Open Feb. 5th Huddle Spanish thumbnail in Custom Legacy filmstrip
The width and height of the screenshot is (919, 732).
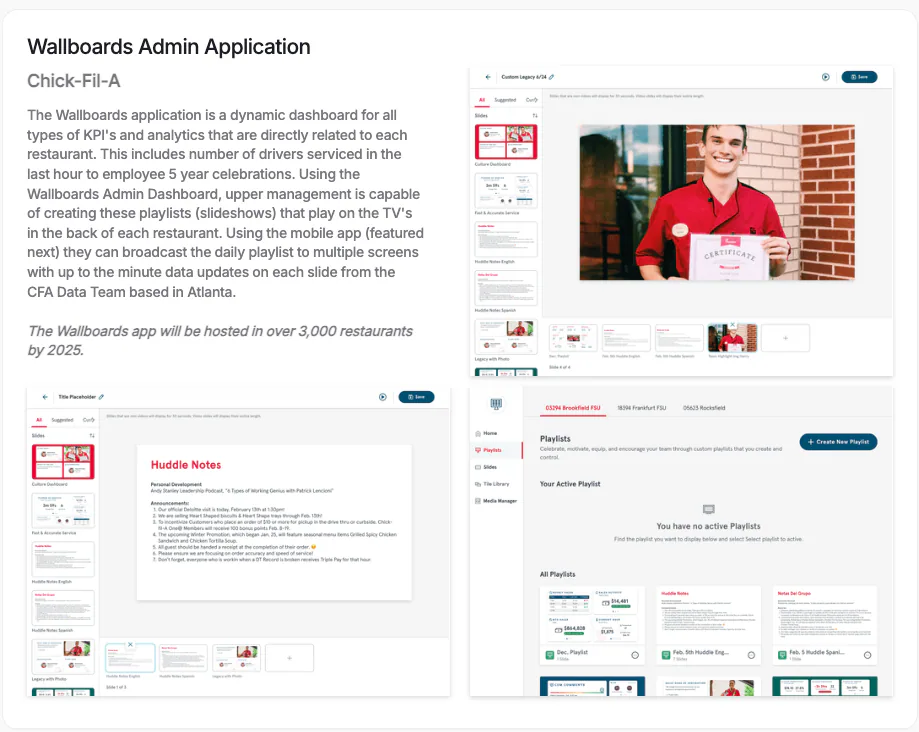[x=679, y=338]
